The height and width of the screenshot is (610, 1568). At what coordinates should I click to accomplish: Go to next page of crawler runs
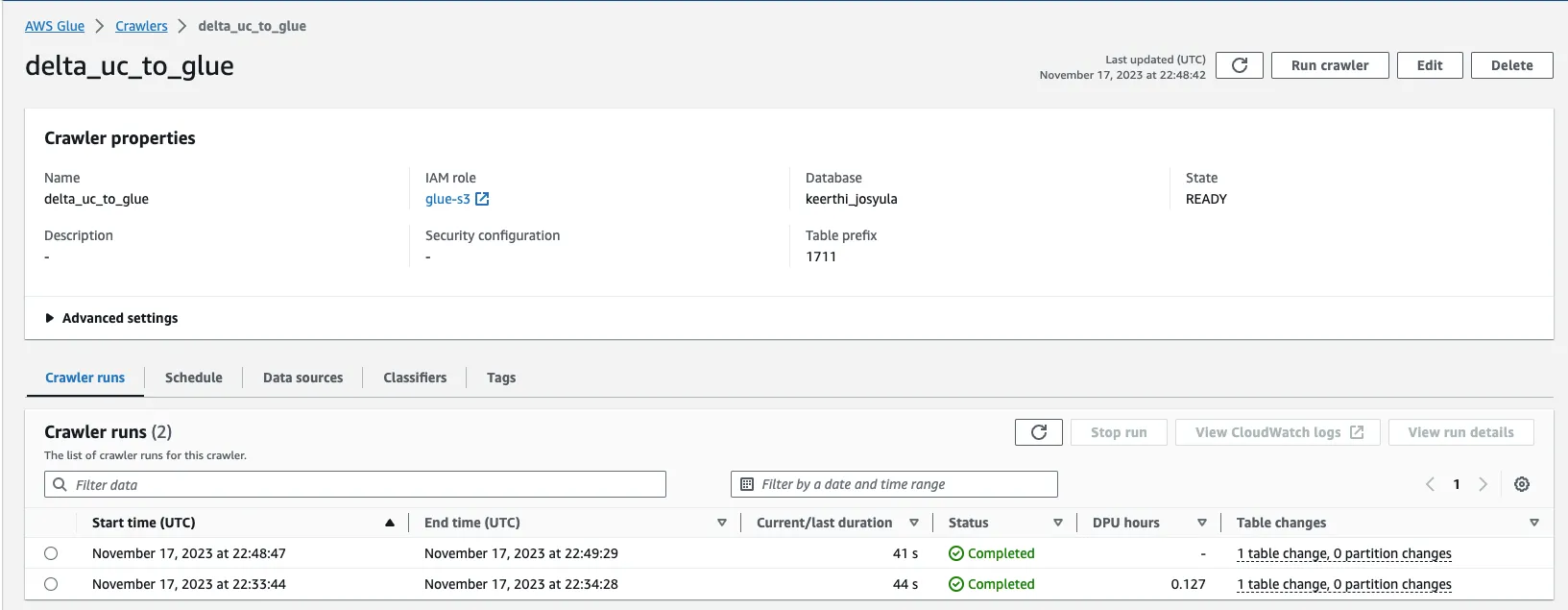coord(1483,484)
